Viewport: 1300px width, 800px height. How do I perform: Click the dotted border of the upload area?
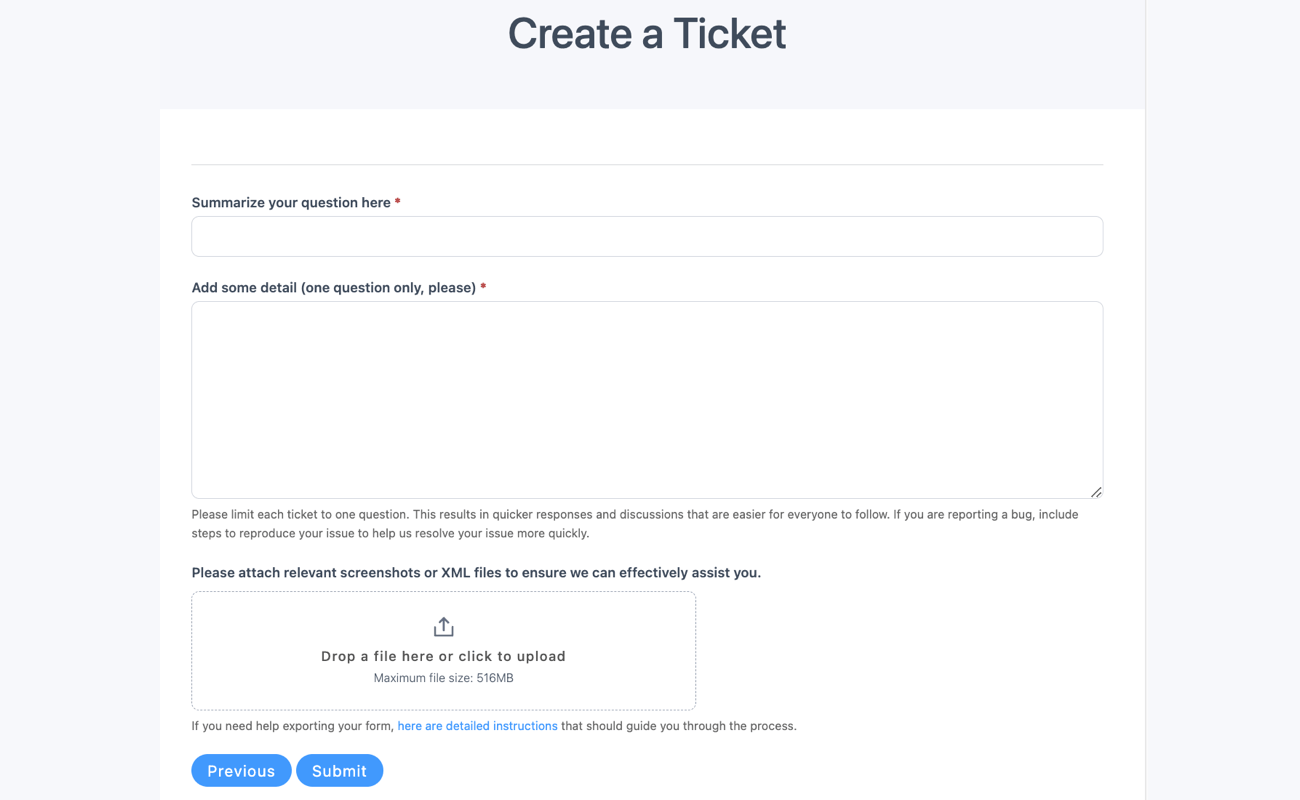(443, 591)
